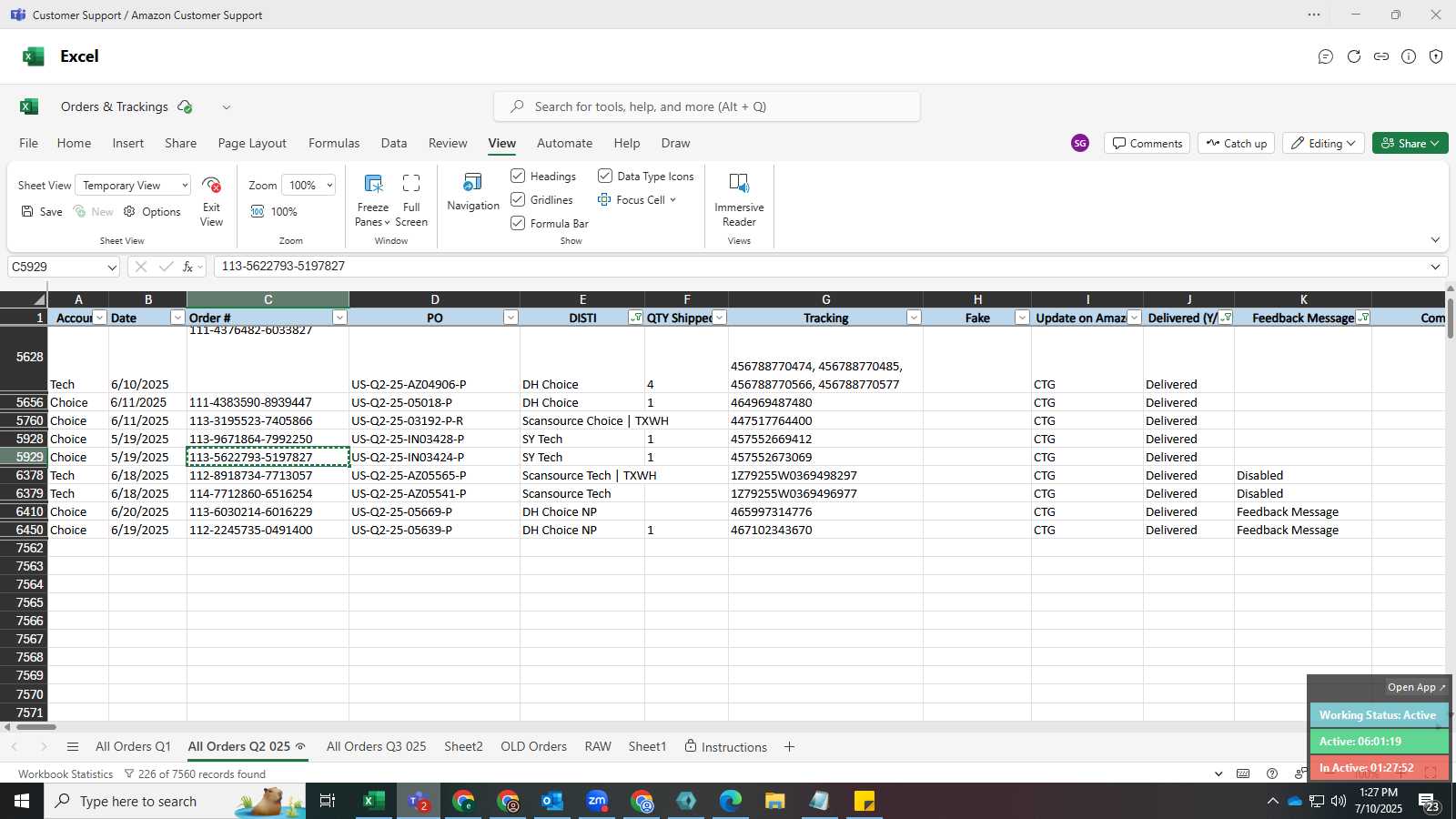Add a new sheet with plus icon

789,747
